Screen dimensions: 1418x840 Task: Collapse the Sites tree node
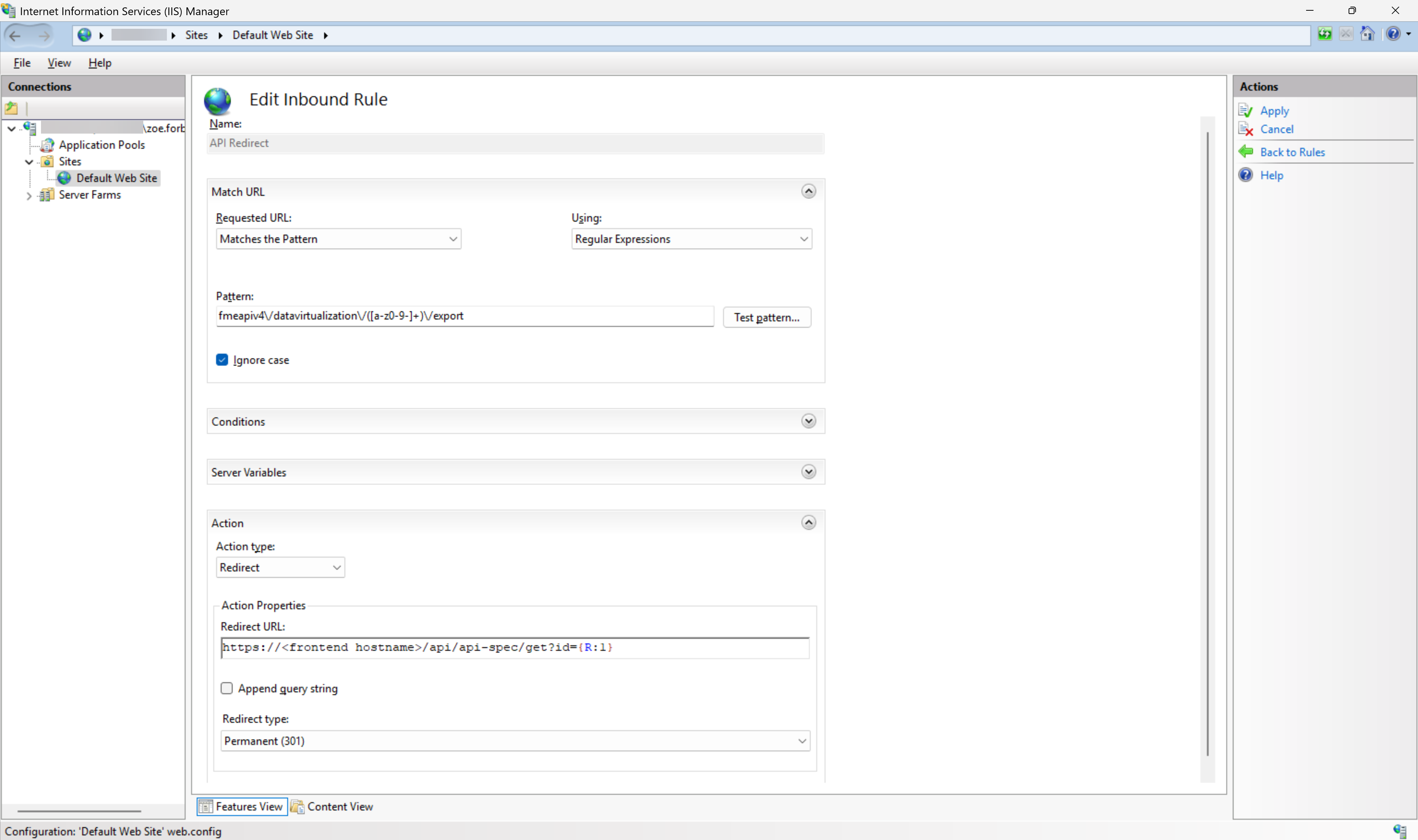(29, 162)
